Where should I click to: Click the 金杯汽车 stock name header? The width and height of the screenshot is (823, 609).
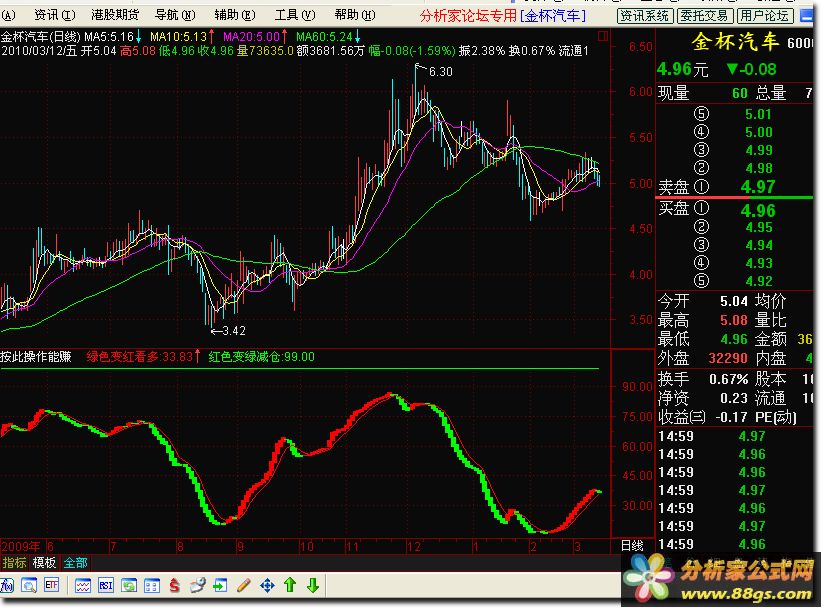(736, 42)
